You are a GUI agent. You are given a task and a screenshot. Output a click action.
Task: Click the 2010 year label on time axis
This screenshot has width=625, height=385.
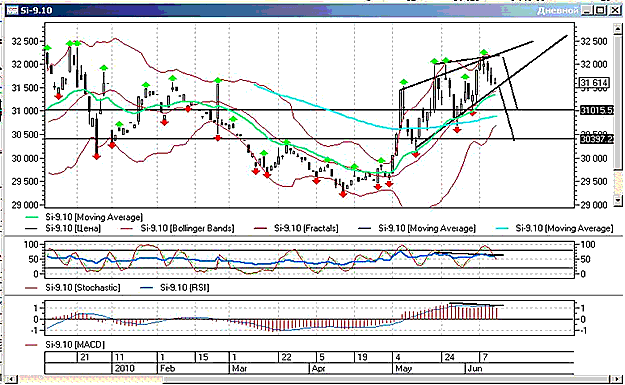(x=124, y=368)
